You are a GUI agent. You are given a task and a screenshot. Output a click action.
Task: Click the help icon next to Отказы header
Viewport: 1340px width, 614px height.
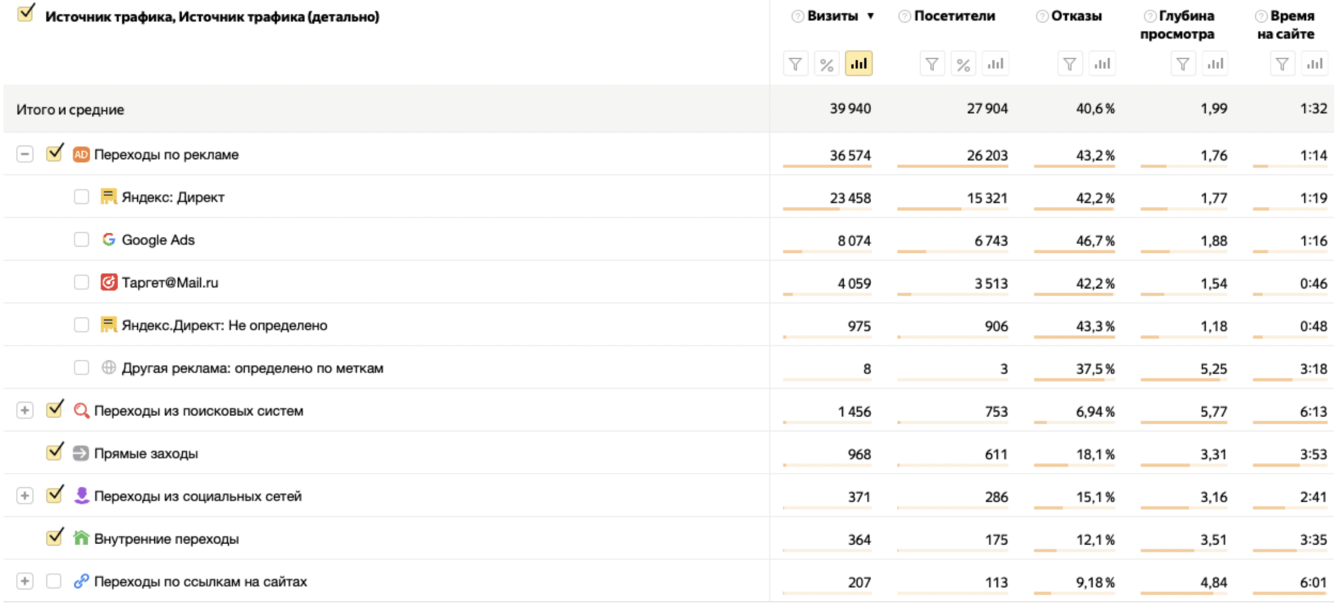tap(1042, 16)
